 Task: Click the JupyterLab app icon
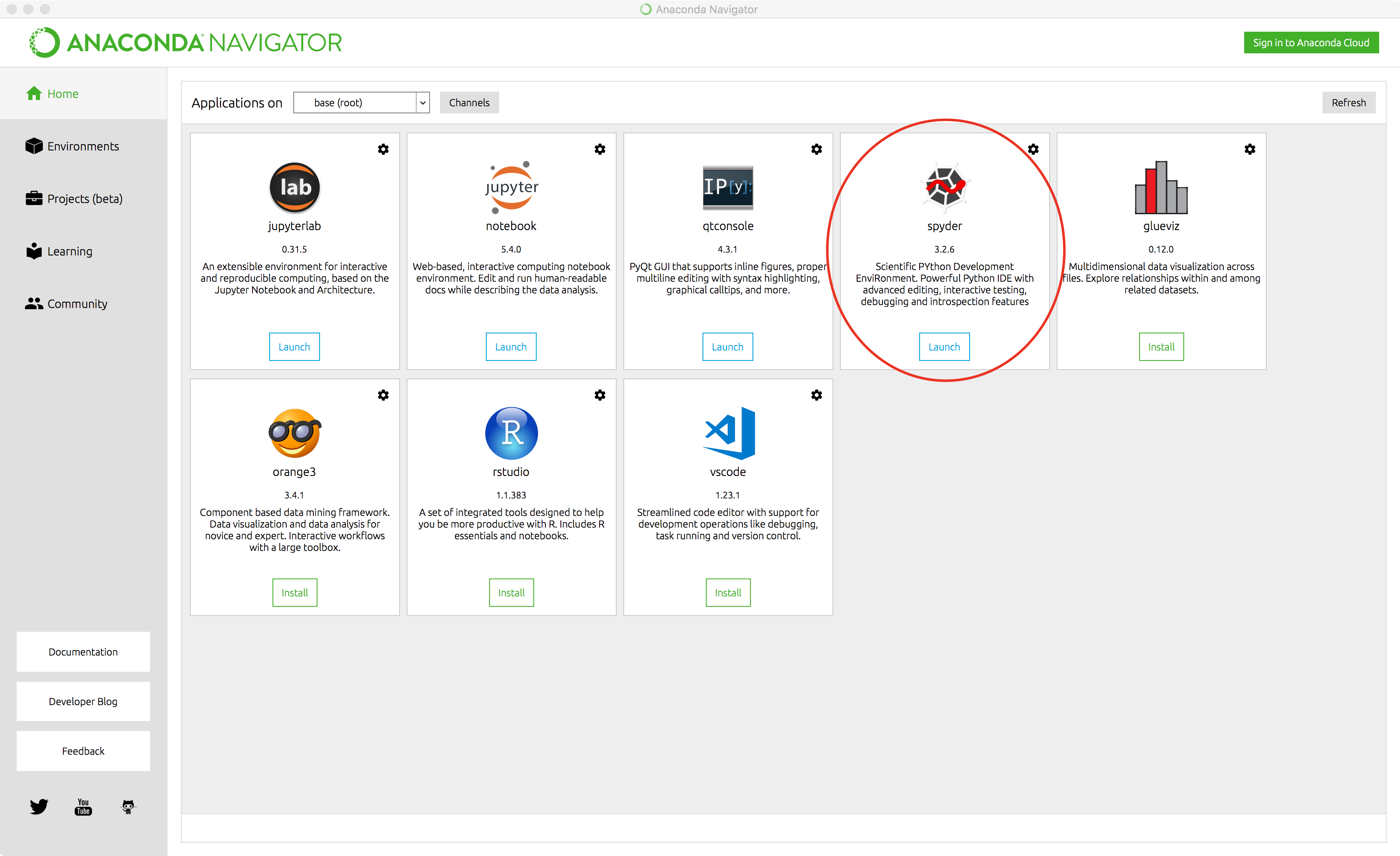point(294,188)
